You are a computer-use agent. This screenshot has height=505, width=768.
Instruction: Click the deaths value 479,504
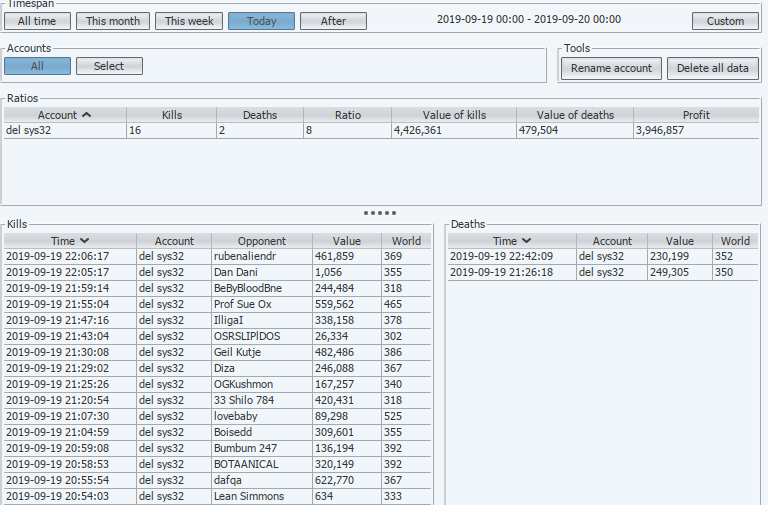(x=538, y=130)
